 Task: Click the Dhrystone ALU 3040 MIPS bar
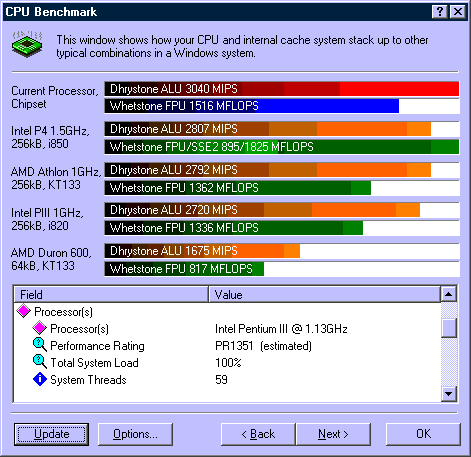point(282,89)
